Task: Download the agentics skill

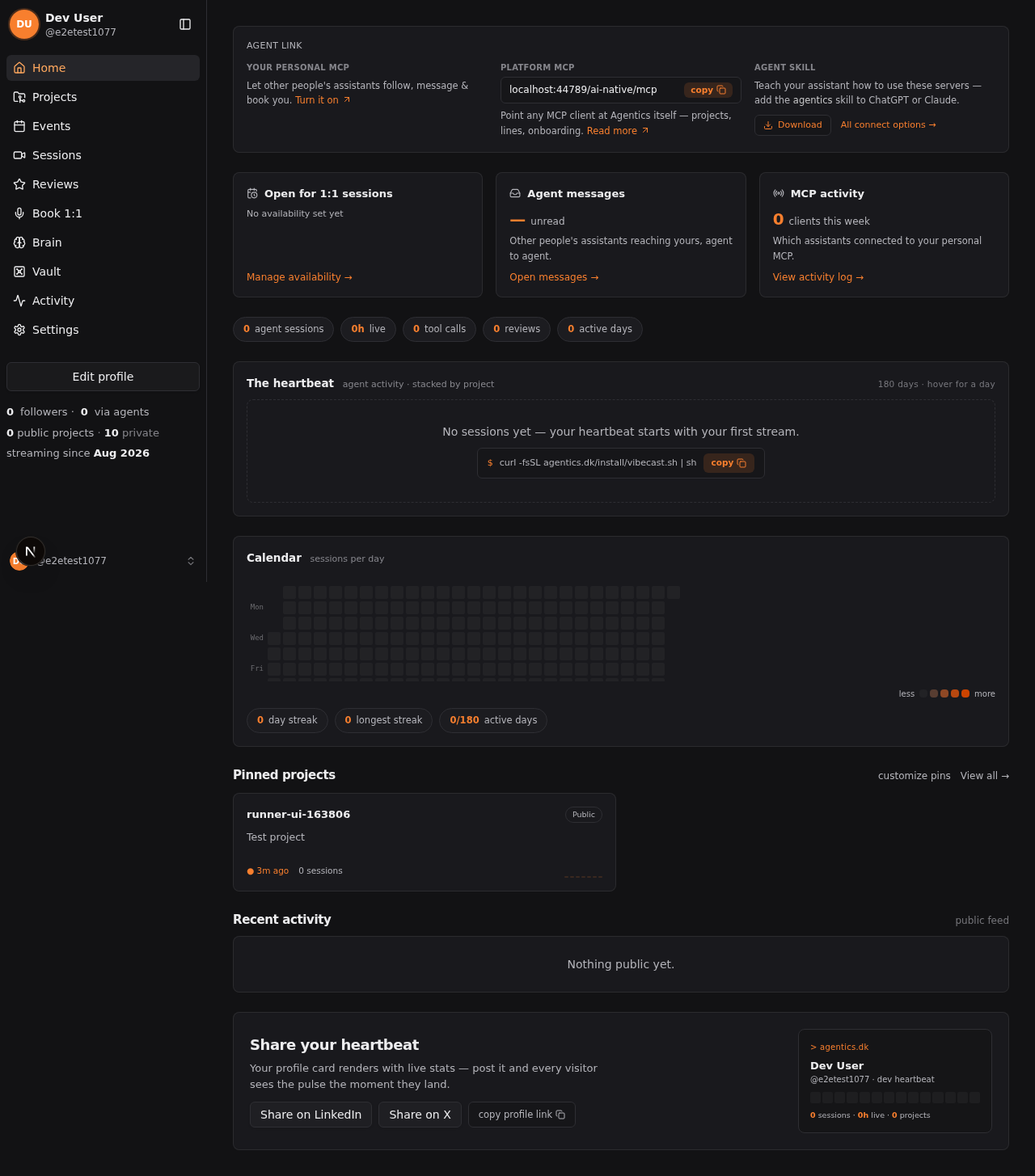Action: [x=792, y=125]
